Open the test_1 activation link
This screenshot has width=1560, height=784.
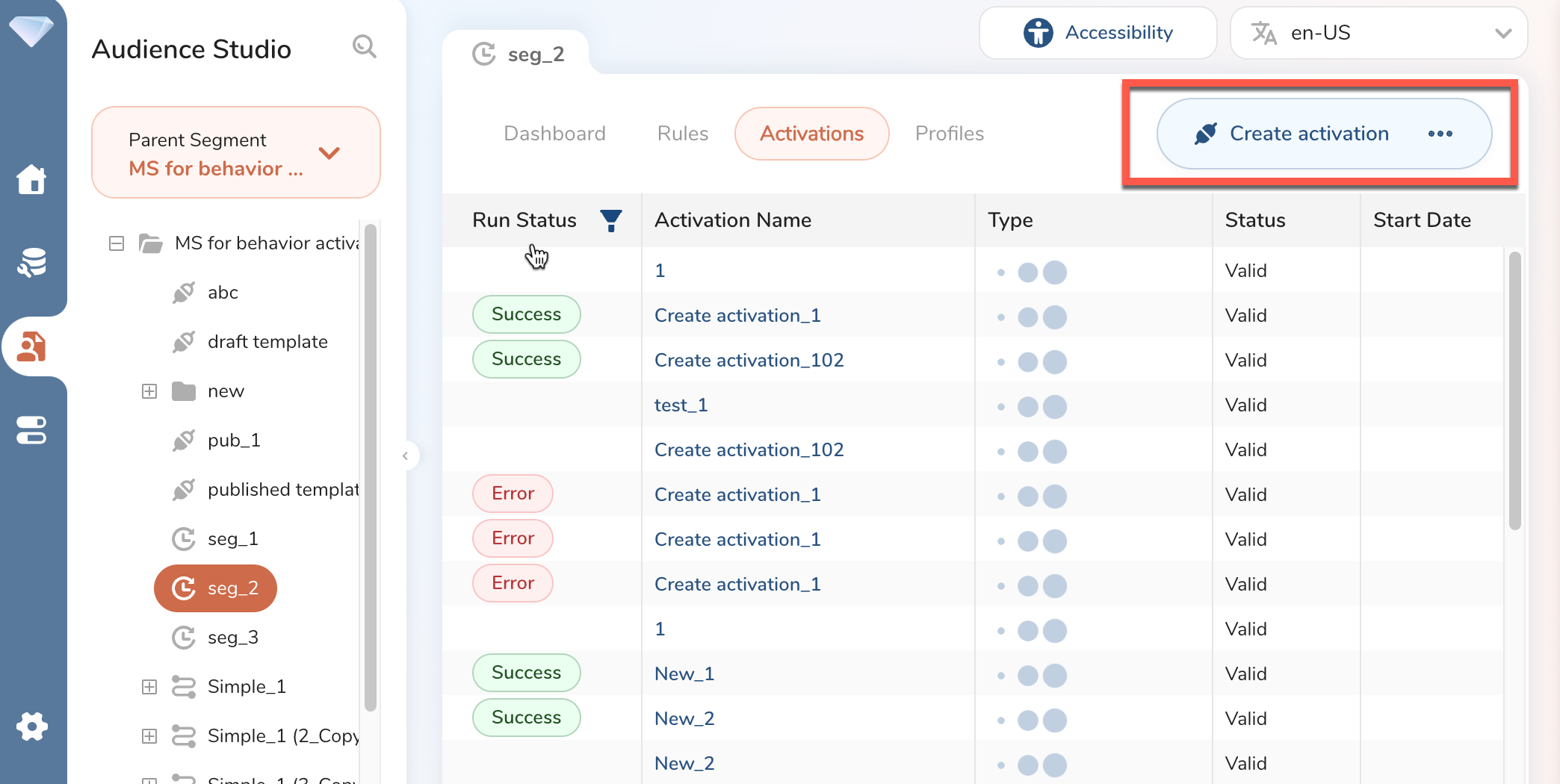(681, 405)
